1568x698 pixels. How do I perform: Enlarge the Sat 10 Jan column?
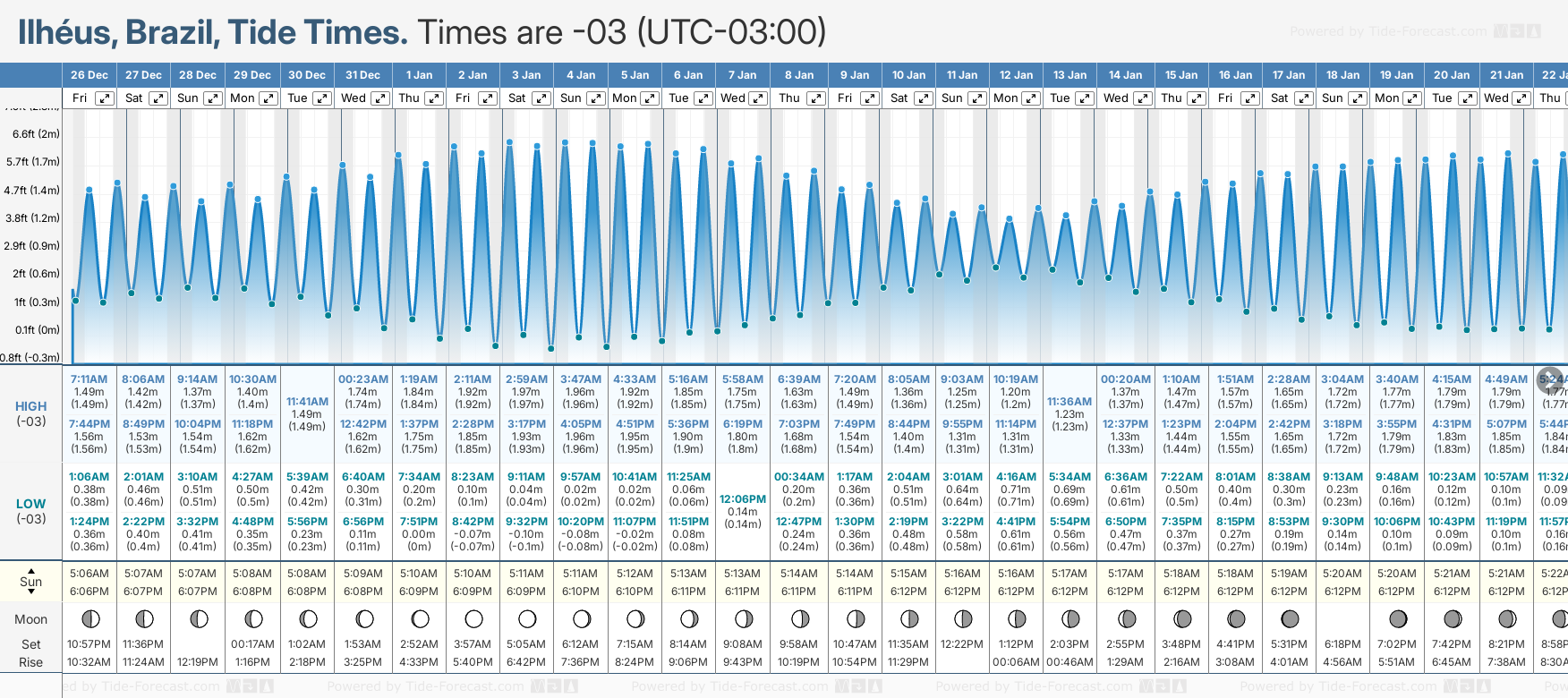(923, 98)
